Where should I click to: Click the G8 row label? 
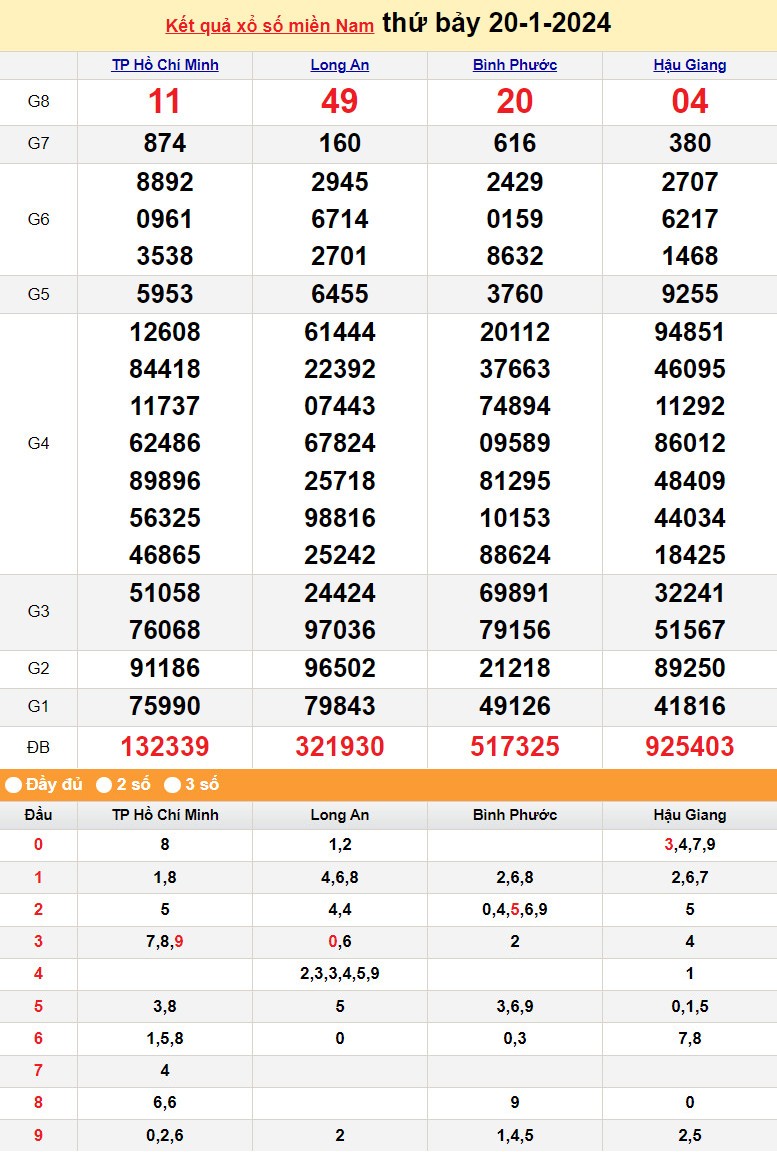pyautogui.click(x=38, y=102)
